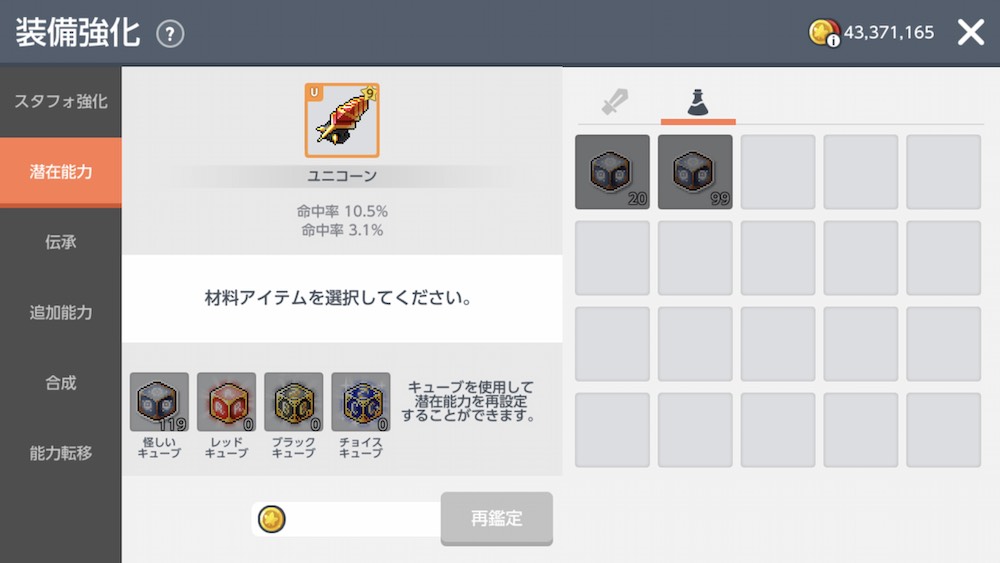Open the help question mark icon
The width and height of the screenshot is (1000, 563).
coord(170,34)
